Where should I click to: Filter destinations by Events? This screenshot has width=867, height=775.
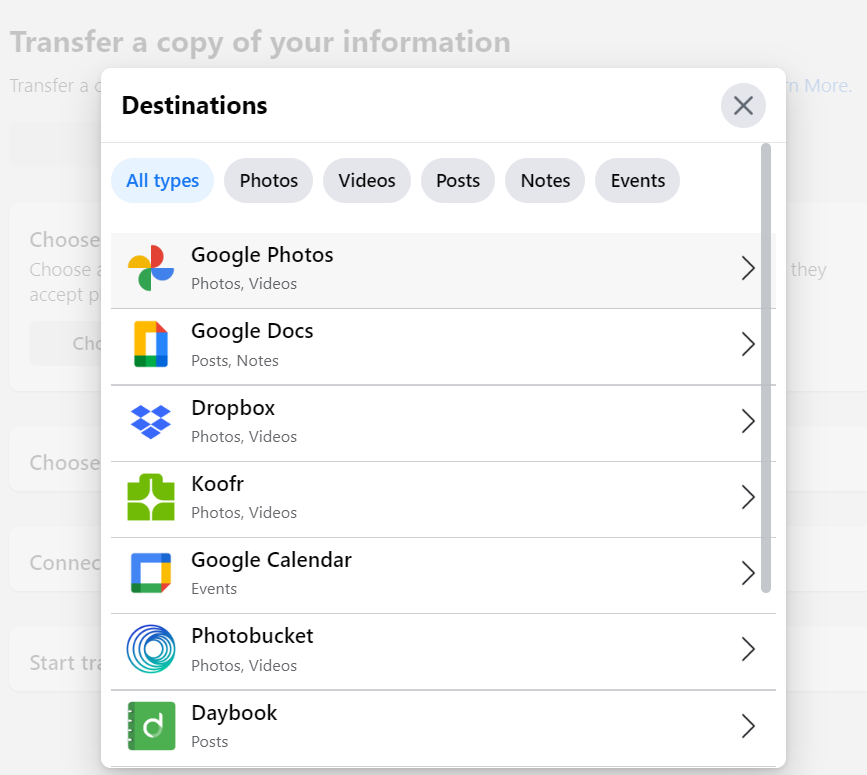coord(638,181)
